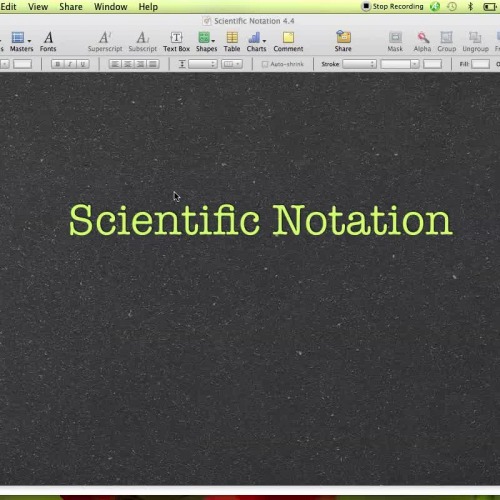500x500 pixels.
Task: Open the Charts tool icon
Action: tap(254, 37)
